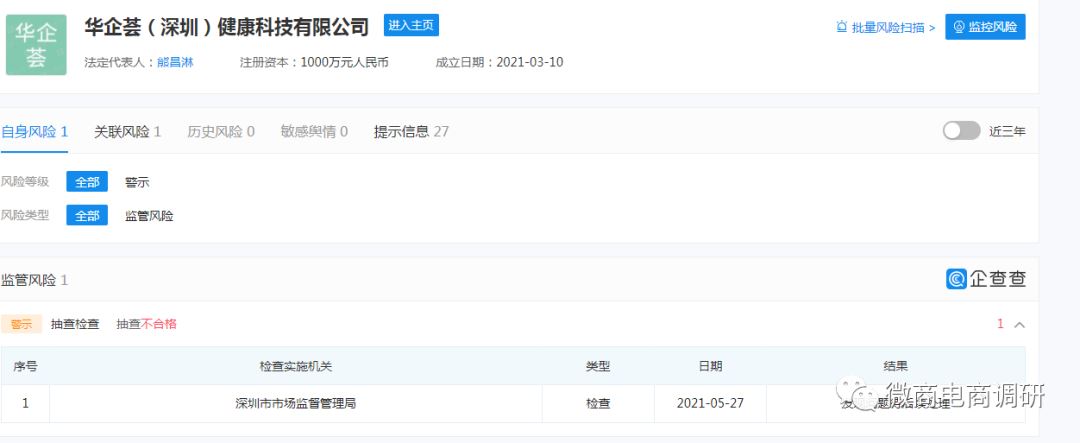Click 检查实施机关 column header
Screen dimensions: 1080x443
click(295, 367)
